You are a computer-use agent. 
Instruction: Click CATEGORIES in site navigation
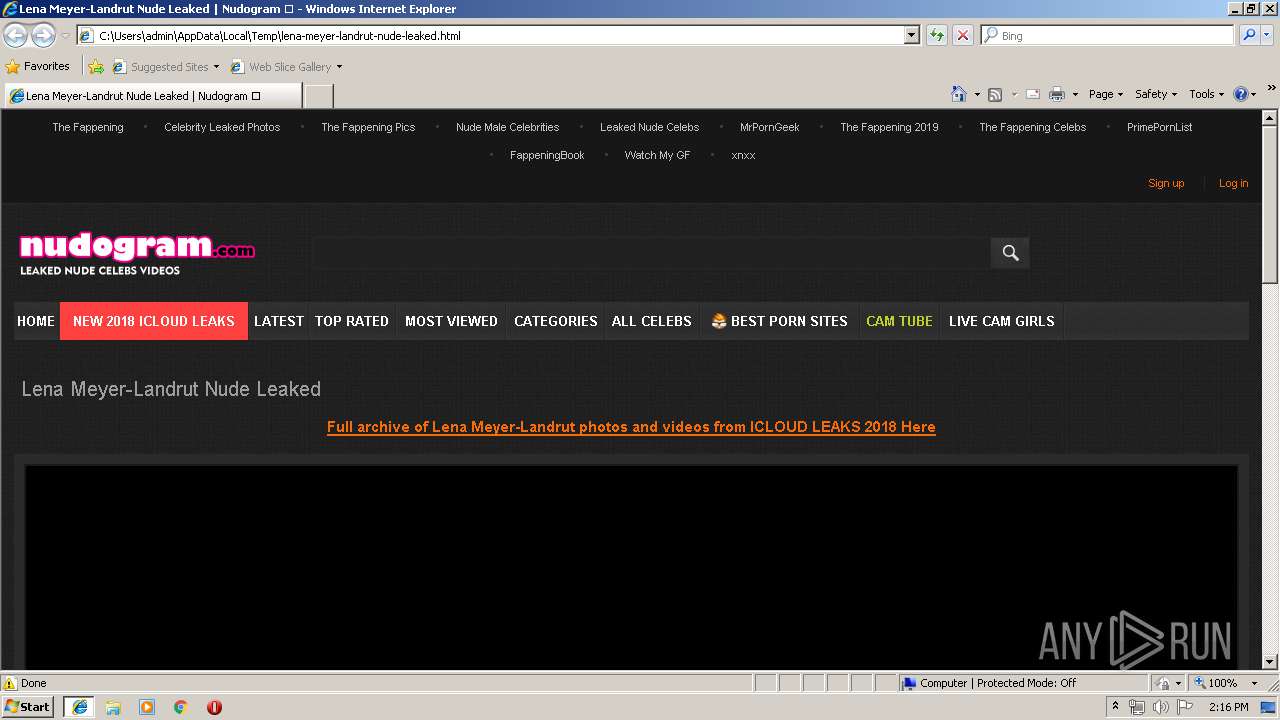(556, 321)
